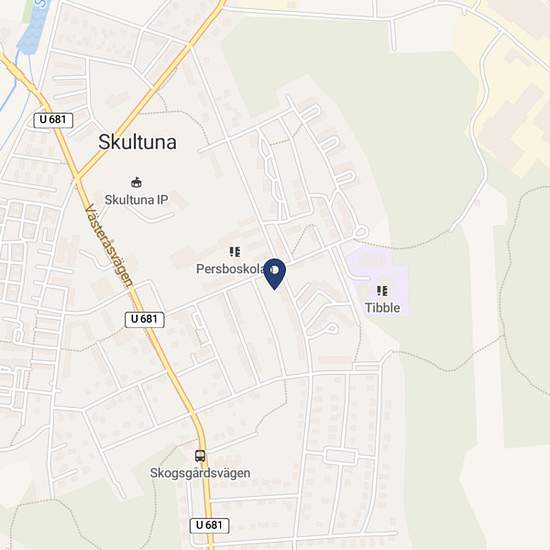Image resolution: width=550 pixels, height=550 pixels.
Task: Select the Skogsgårdsvägen stop name label
Action: [x=200, y=473]
